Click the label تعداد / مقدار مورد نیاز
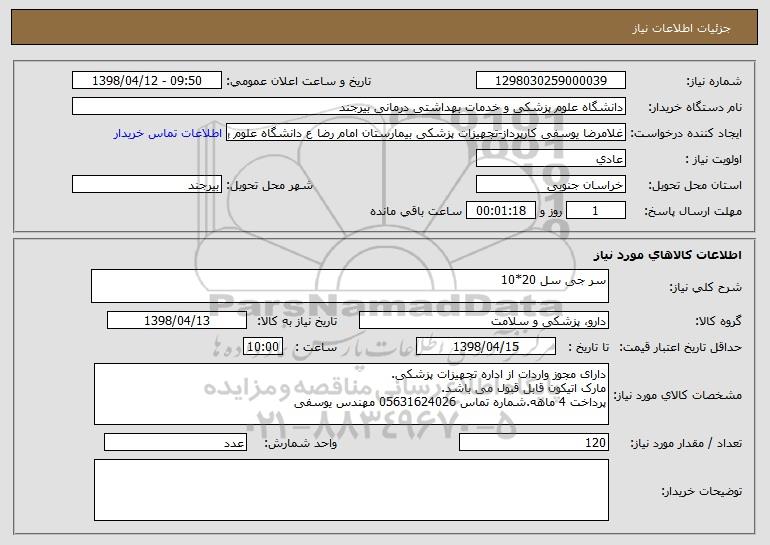This screenshot has height=545, width=770. pyautogui.click(x=686, y=444)
